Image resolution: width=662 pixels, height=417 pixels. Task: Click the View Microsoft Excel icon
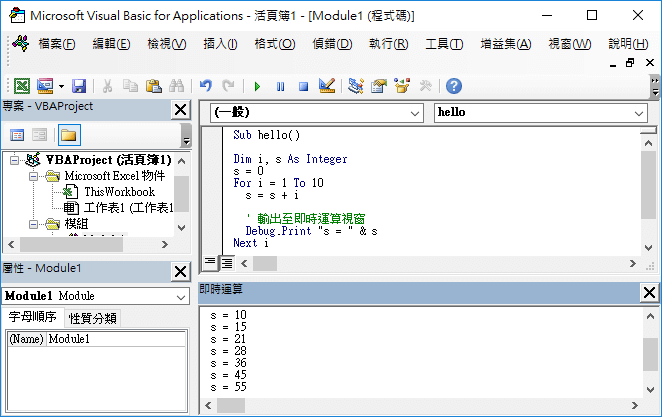pos(22,86)
